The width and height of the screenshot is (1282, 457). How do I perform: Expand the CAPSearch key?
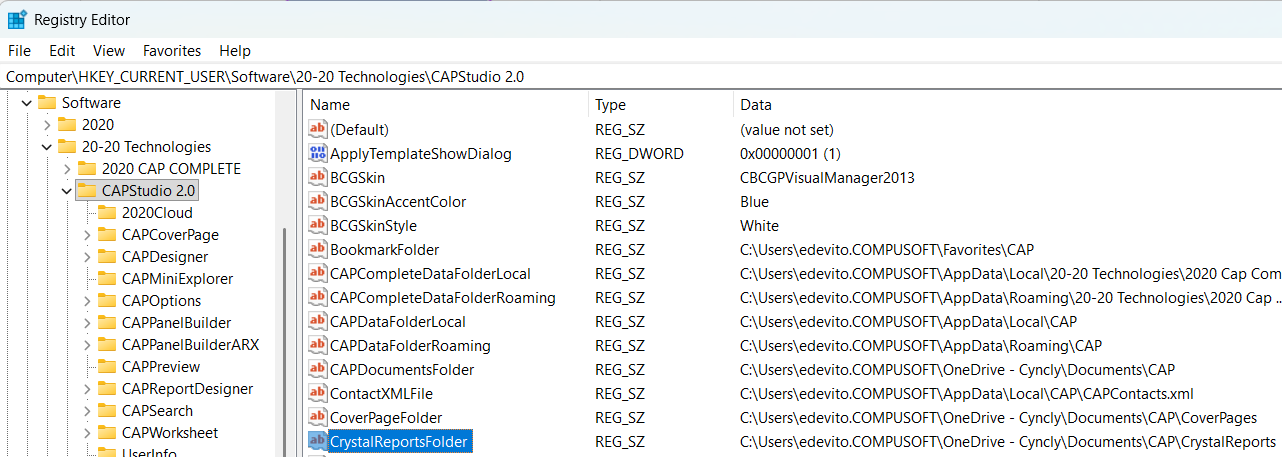point(86,411)
